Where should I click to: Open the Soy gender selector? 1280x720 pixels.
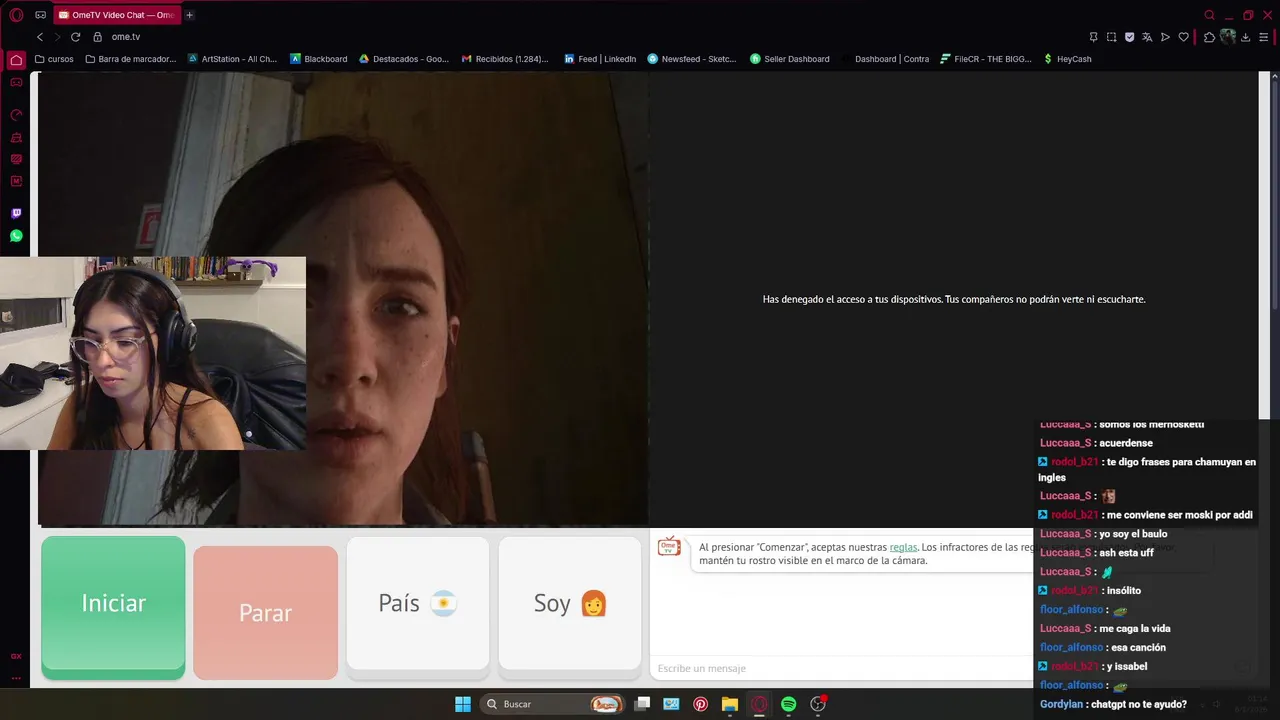coord(570,603)
